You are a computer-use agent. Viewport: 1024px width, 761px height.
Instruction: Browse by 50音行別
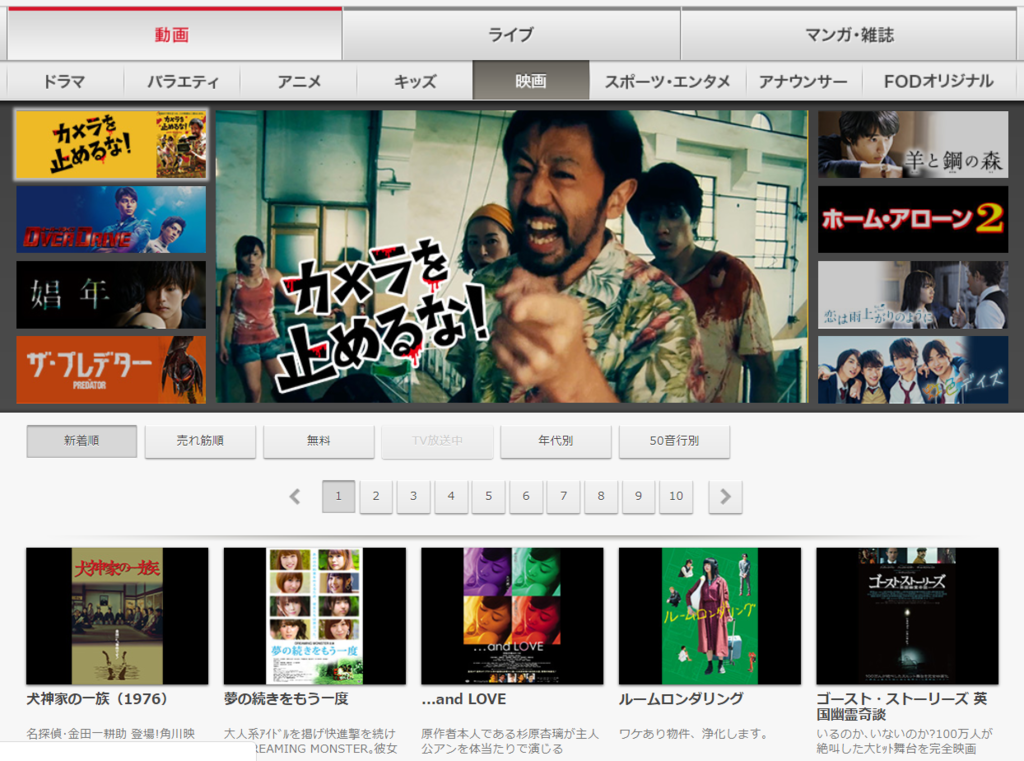click(675, 441)
